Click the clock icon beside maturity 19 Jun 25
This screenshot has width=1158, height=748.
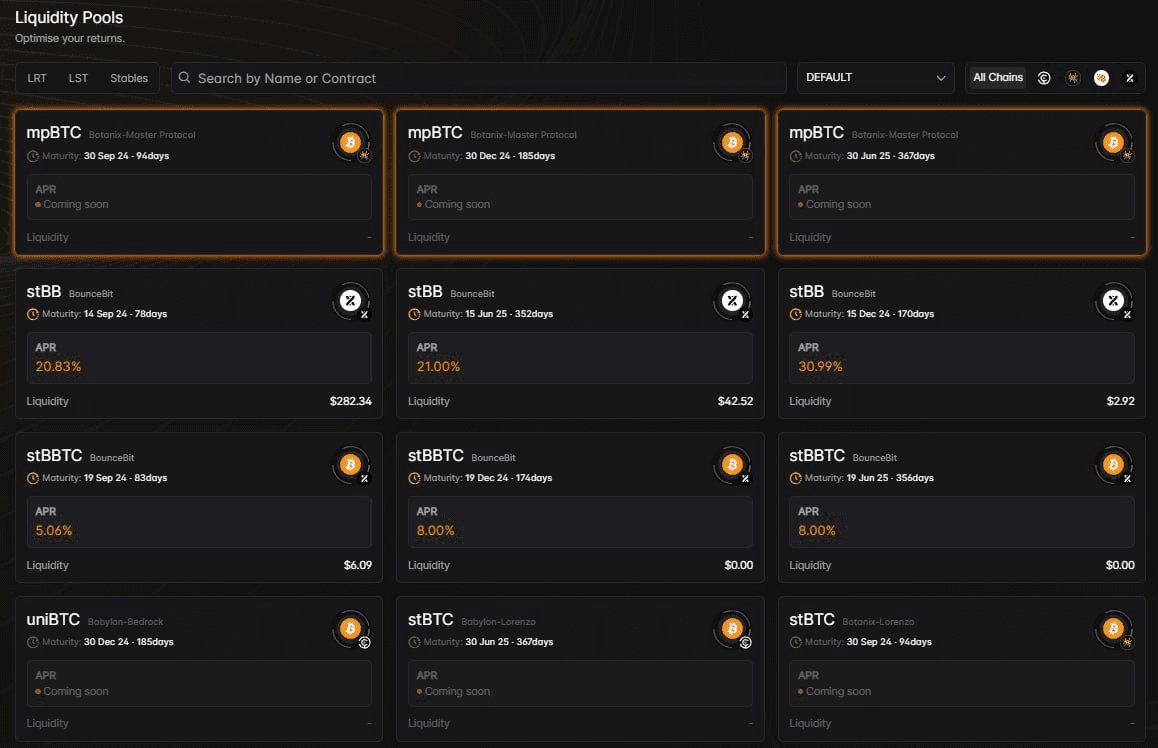pos(795,478)
